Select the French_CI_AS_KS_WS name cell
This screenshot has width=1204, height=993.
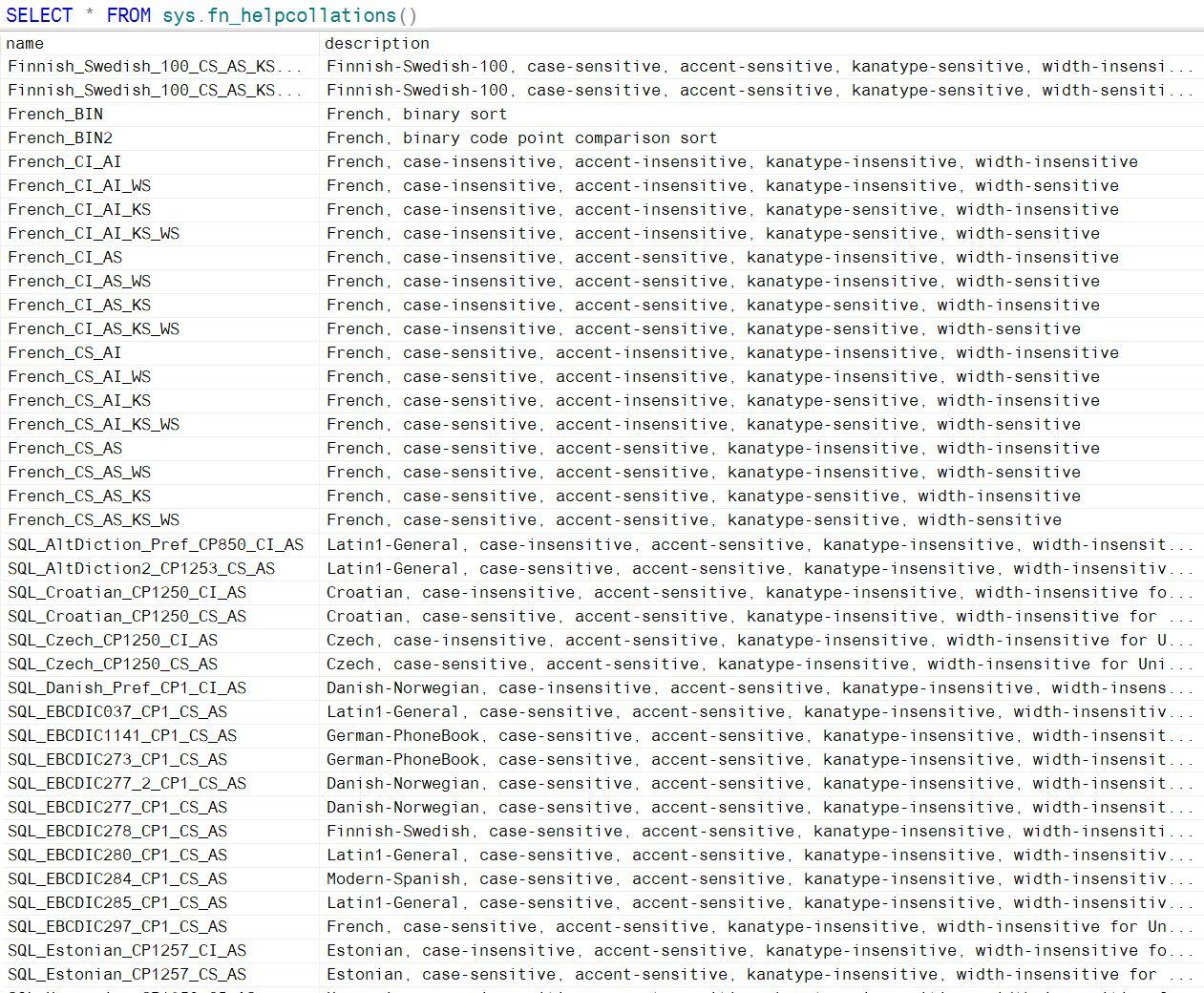click(x=94, y=328)
